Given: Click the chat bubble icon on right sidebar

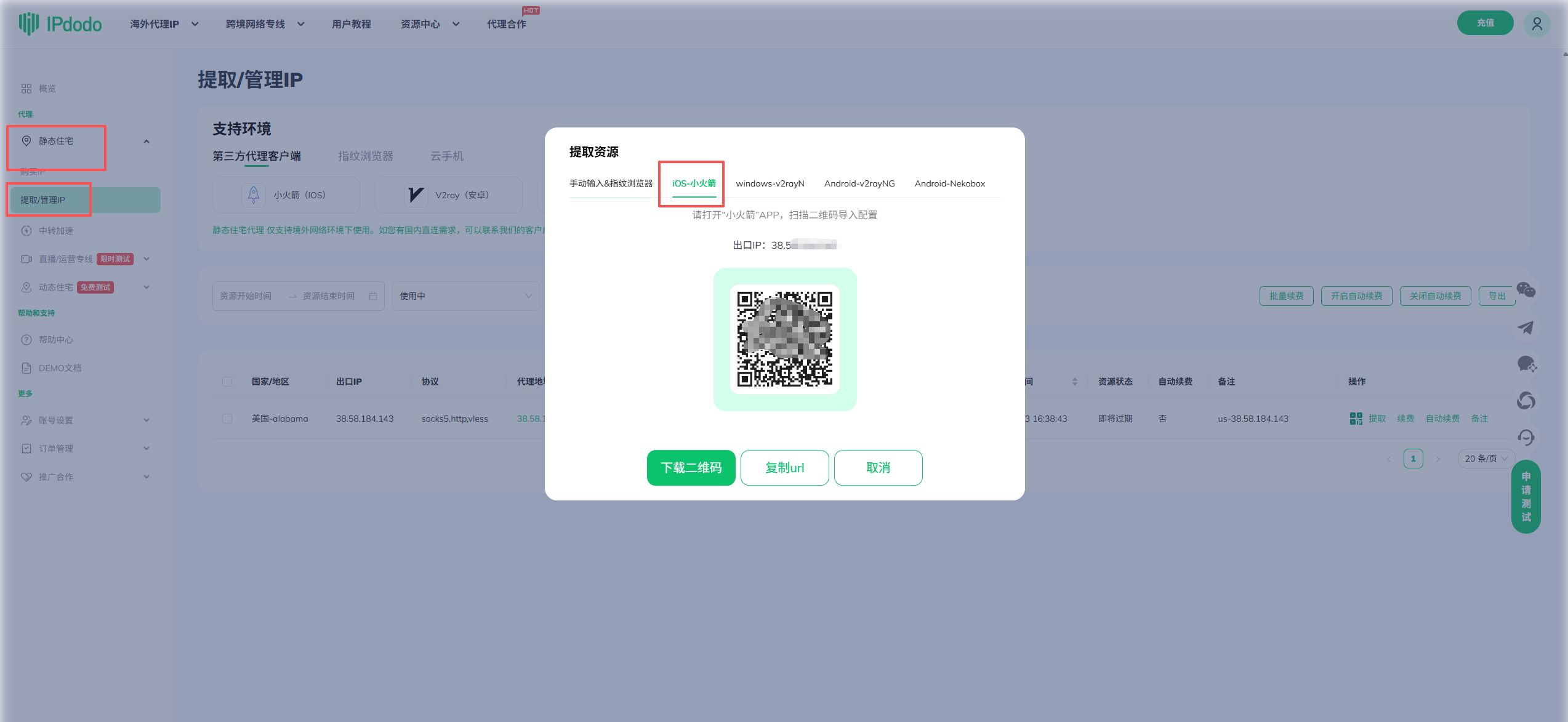Looking at the screenshot, I should click(x=1526, y=364).
